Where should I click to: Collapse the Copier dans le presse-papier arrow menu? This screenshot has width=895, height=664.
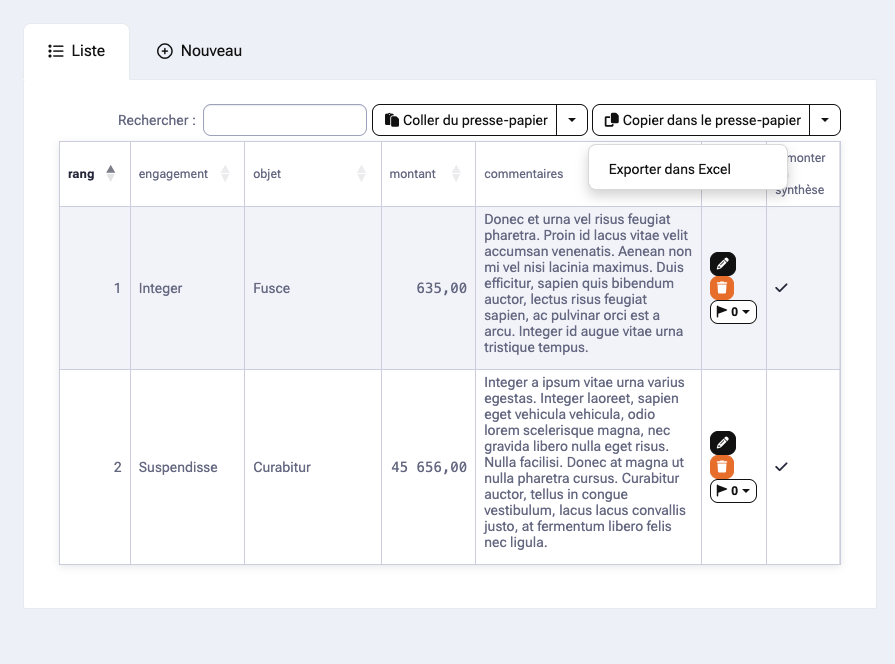click(x=825, y=120)
